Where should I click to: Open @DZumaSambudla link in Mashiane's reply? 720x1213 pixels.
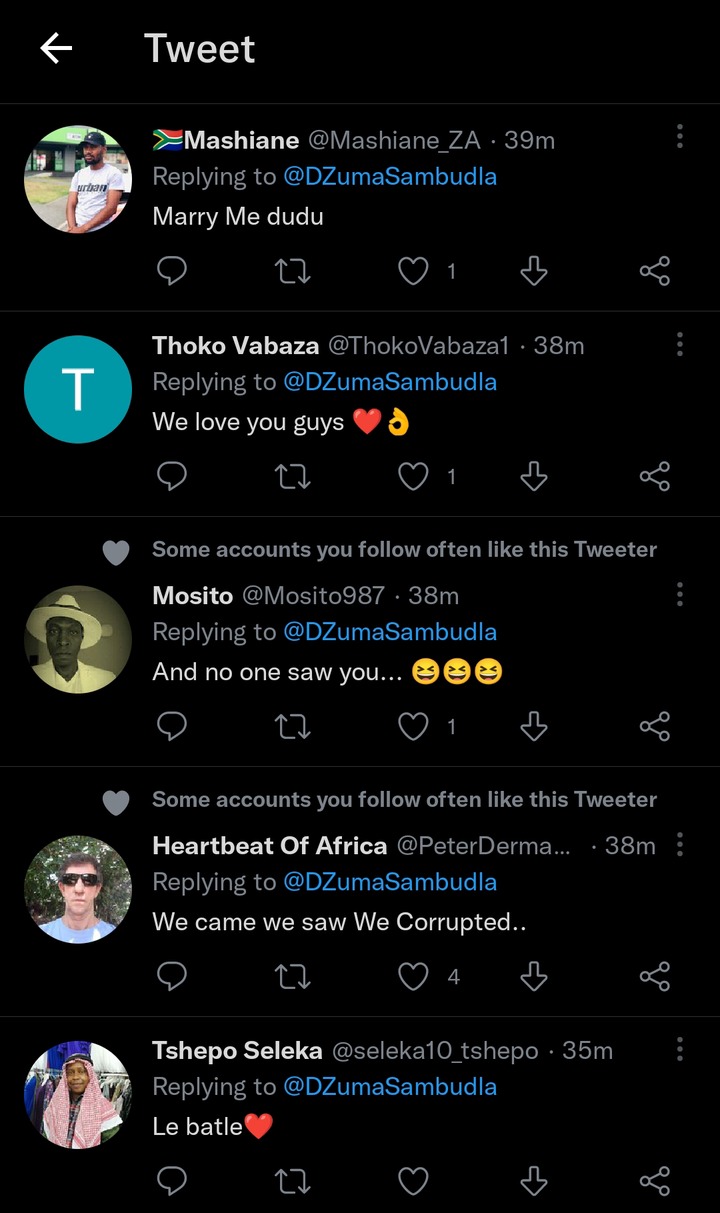390,177
